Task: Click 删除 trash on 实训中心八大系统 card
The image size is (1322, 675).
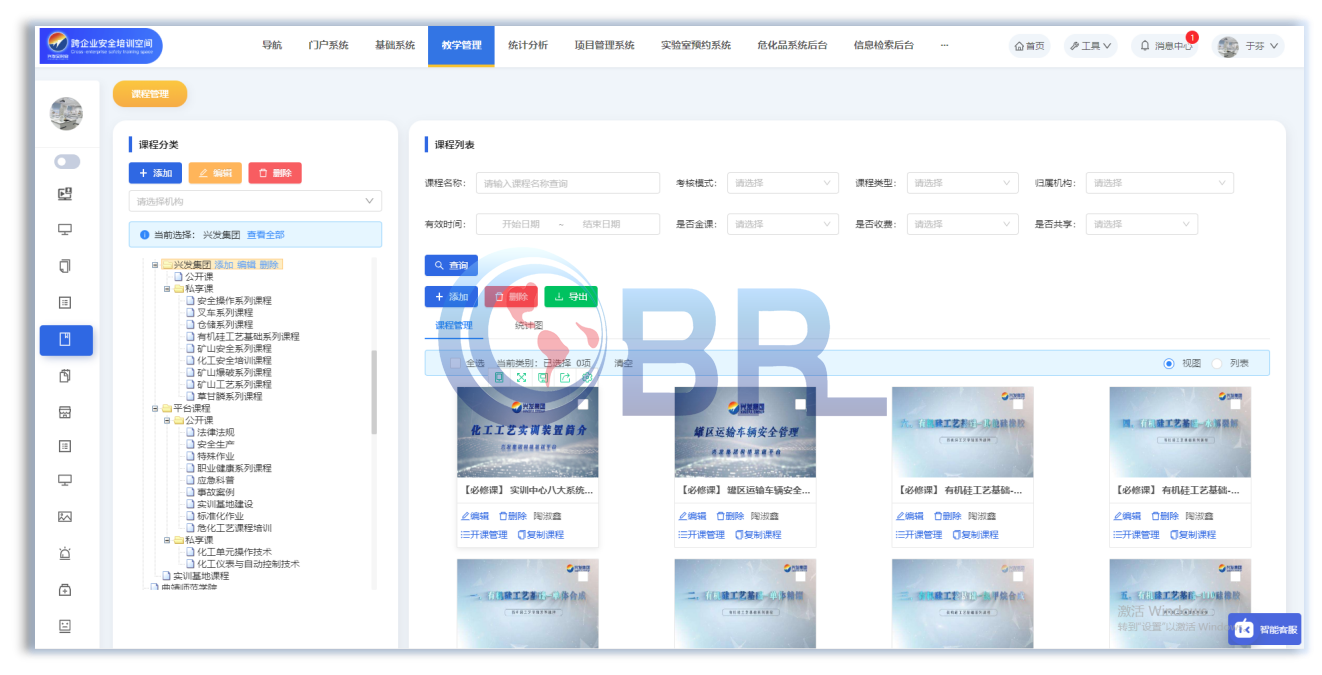Action: [512, 516]
